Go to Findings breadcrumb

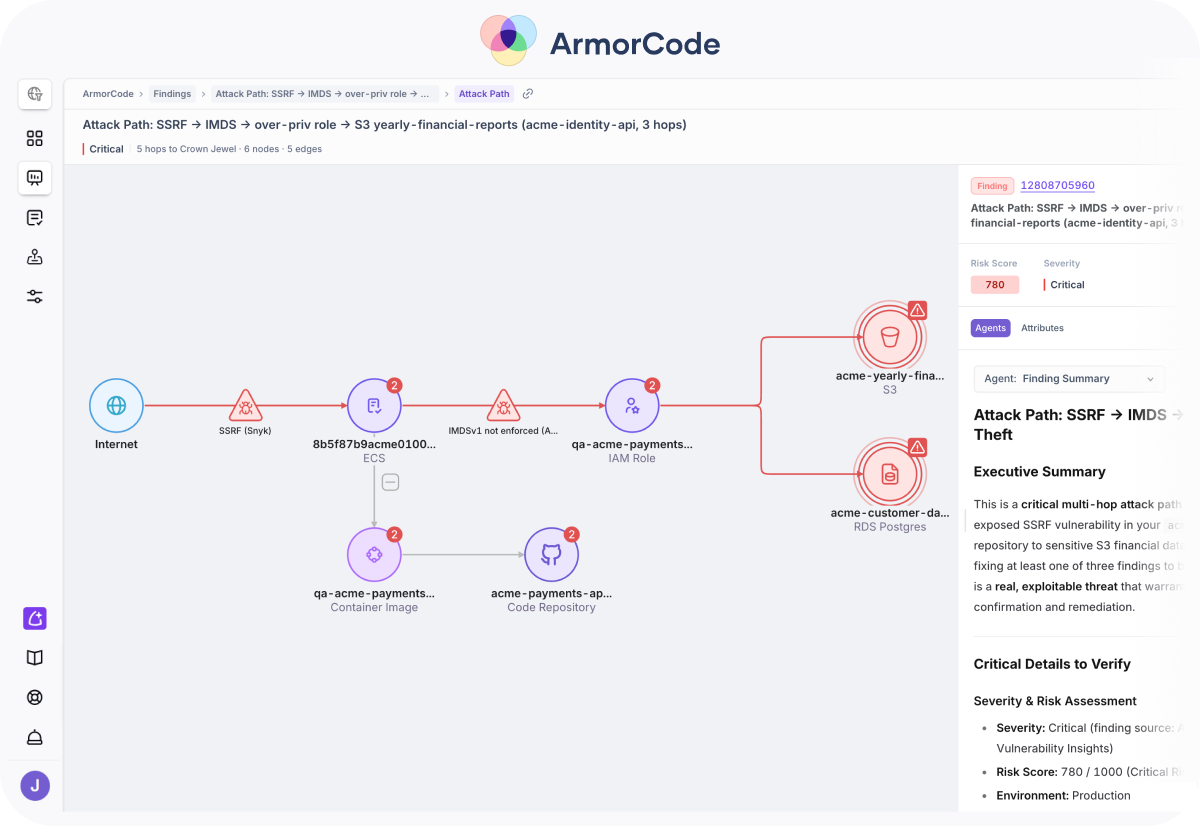point(172,94)
